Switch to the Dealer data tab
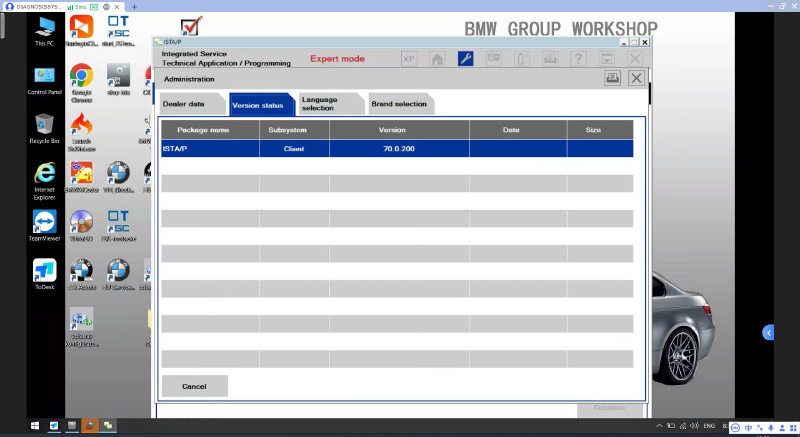The height and width of the screenshot is (437, 800). [183, 104]
